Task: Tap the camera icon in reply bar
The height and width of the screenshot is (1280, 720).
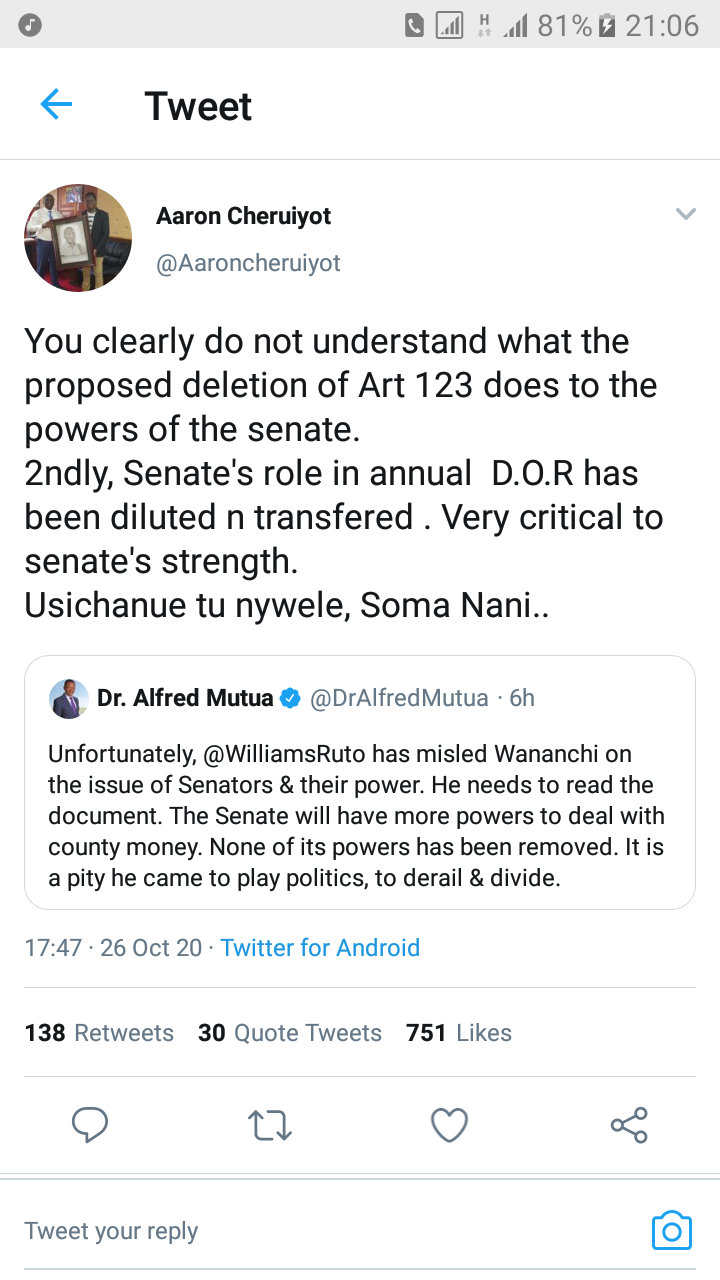Action: point(671,1230)
